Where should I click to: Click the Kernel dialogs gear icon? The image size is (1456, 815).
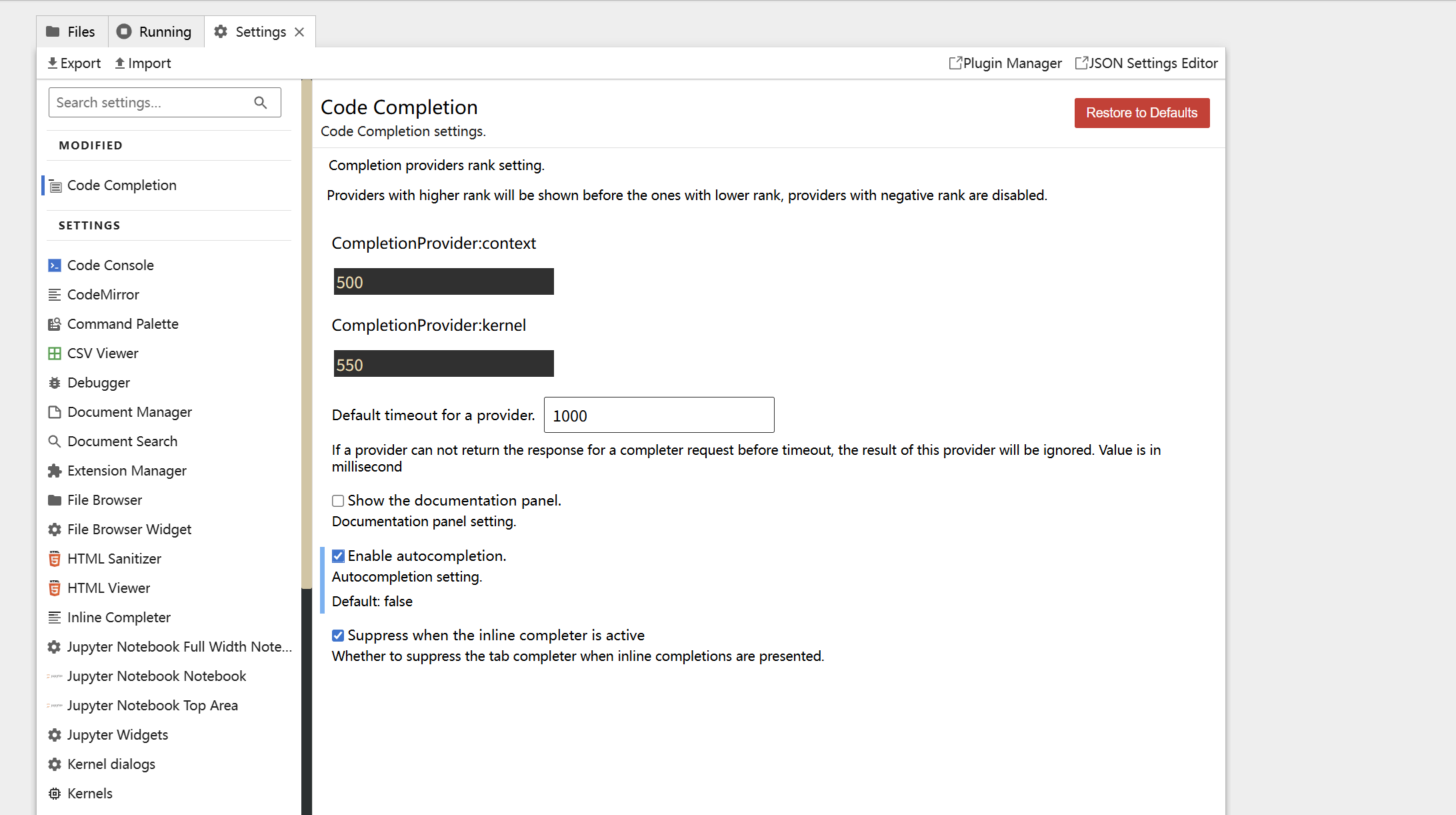pos(55,764)
